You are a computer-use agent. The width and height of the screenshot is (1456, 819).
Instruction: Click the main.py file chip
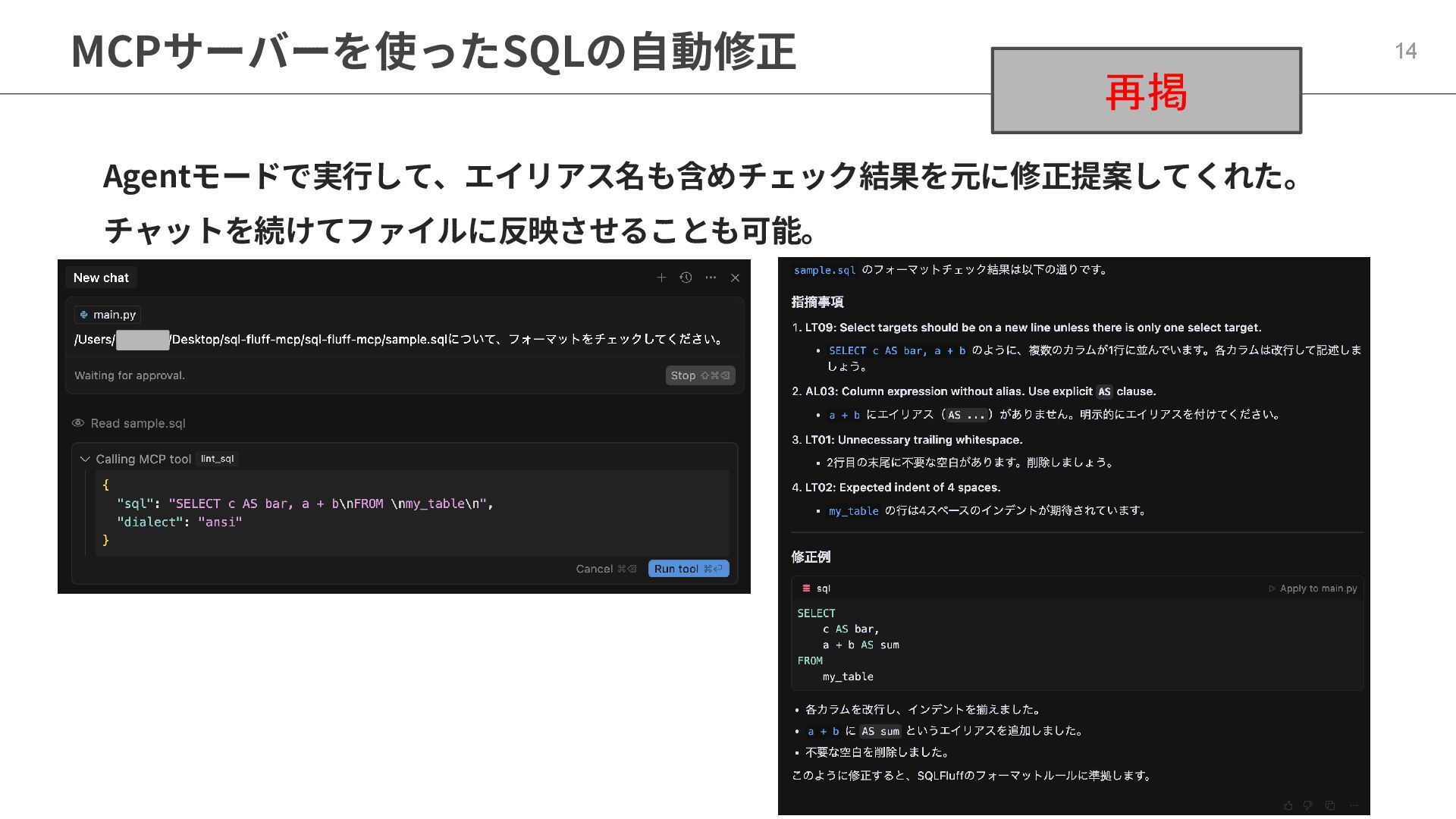pos(108,315)
